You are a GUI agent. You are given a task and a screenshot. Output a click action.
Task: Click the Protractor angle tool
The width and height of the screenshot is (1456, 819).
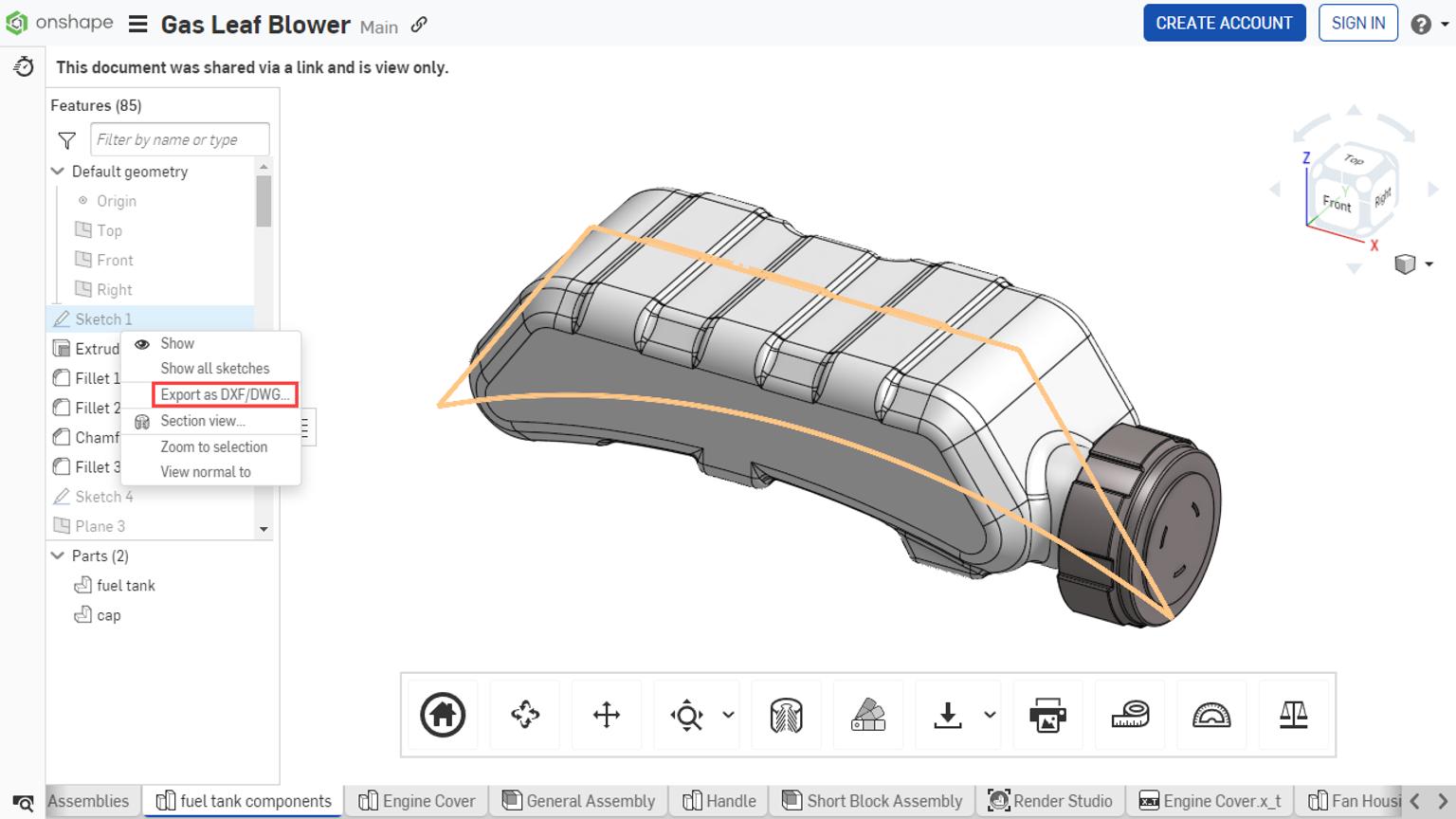click(1211, 715)
